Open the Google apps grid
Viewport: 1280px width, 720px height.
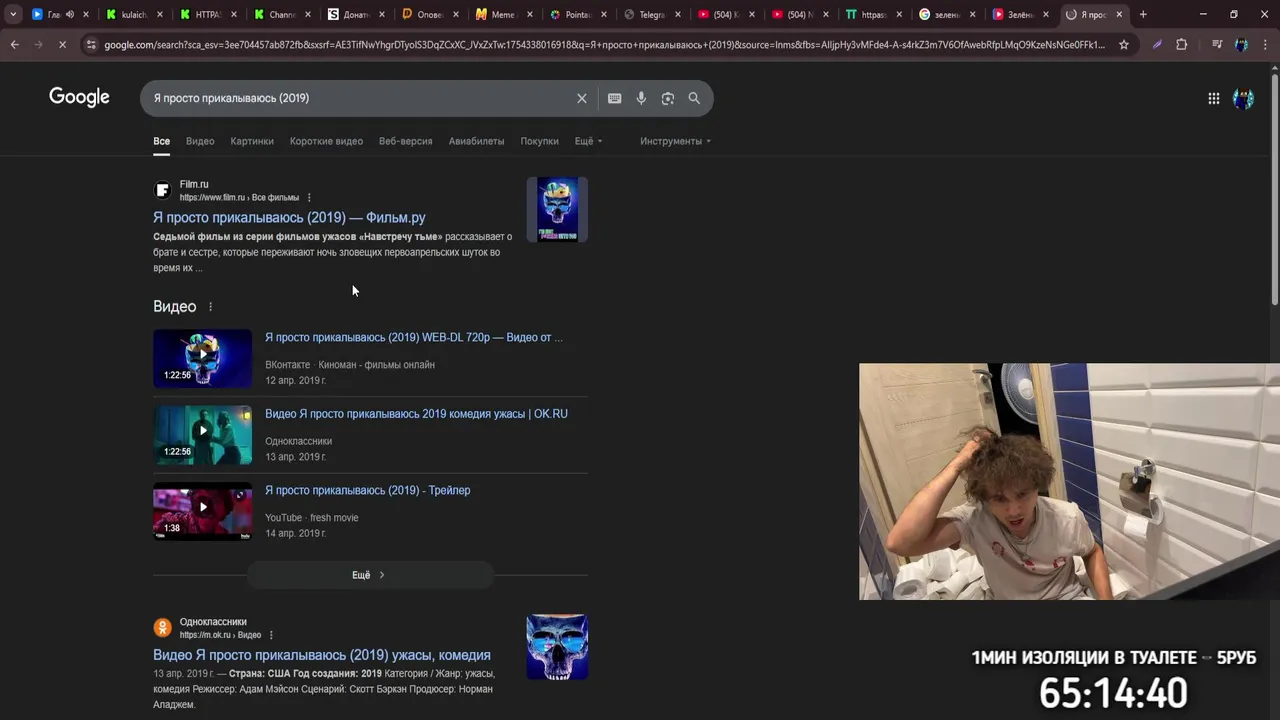pyautogui.click(x=1213, y=98)
